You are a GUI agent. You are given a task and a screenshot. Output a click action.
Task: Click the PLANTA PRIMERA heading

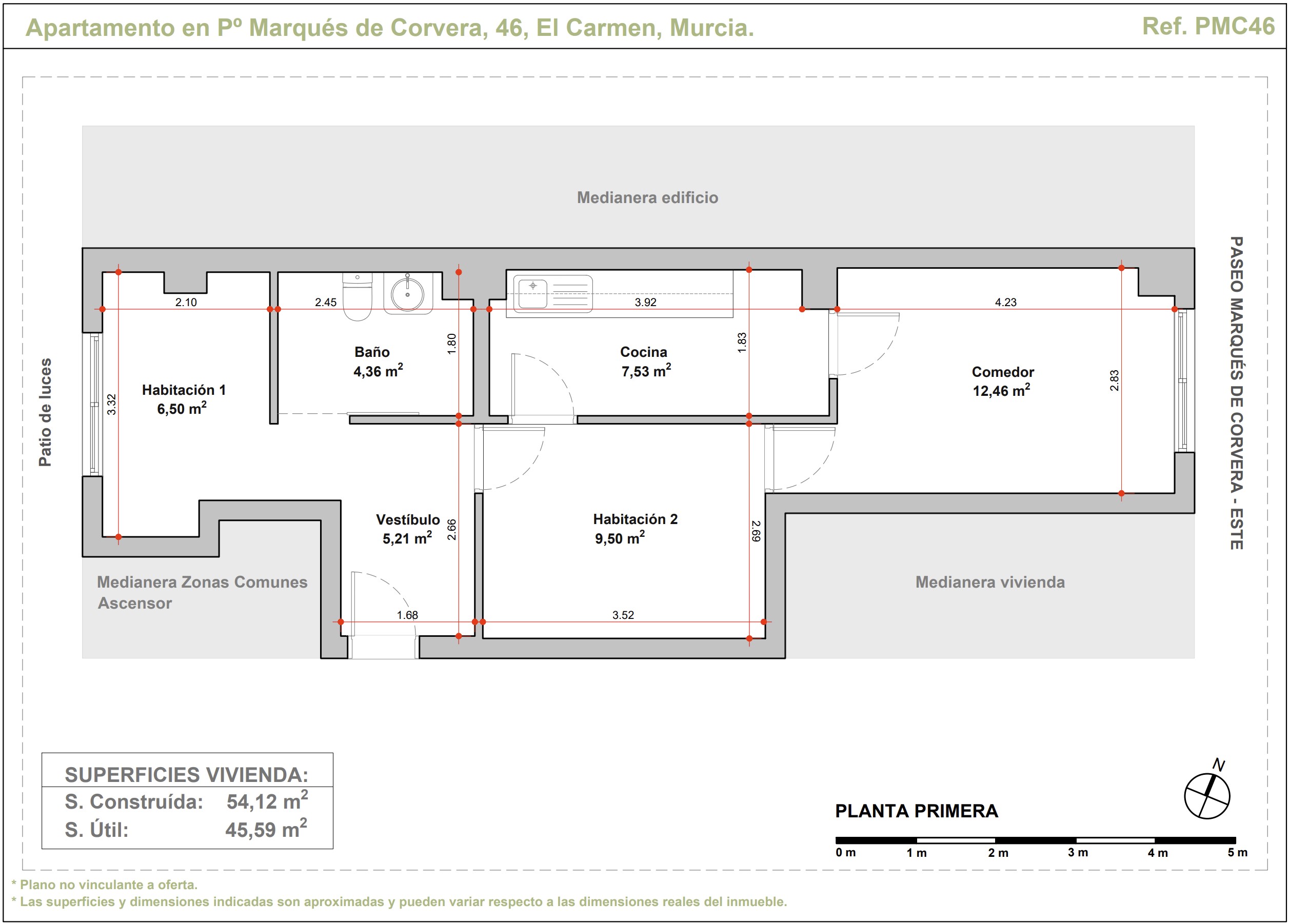(x=916, y=811)
